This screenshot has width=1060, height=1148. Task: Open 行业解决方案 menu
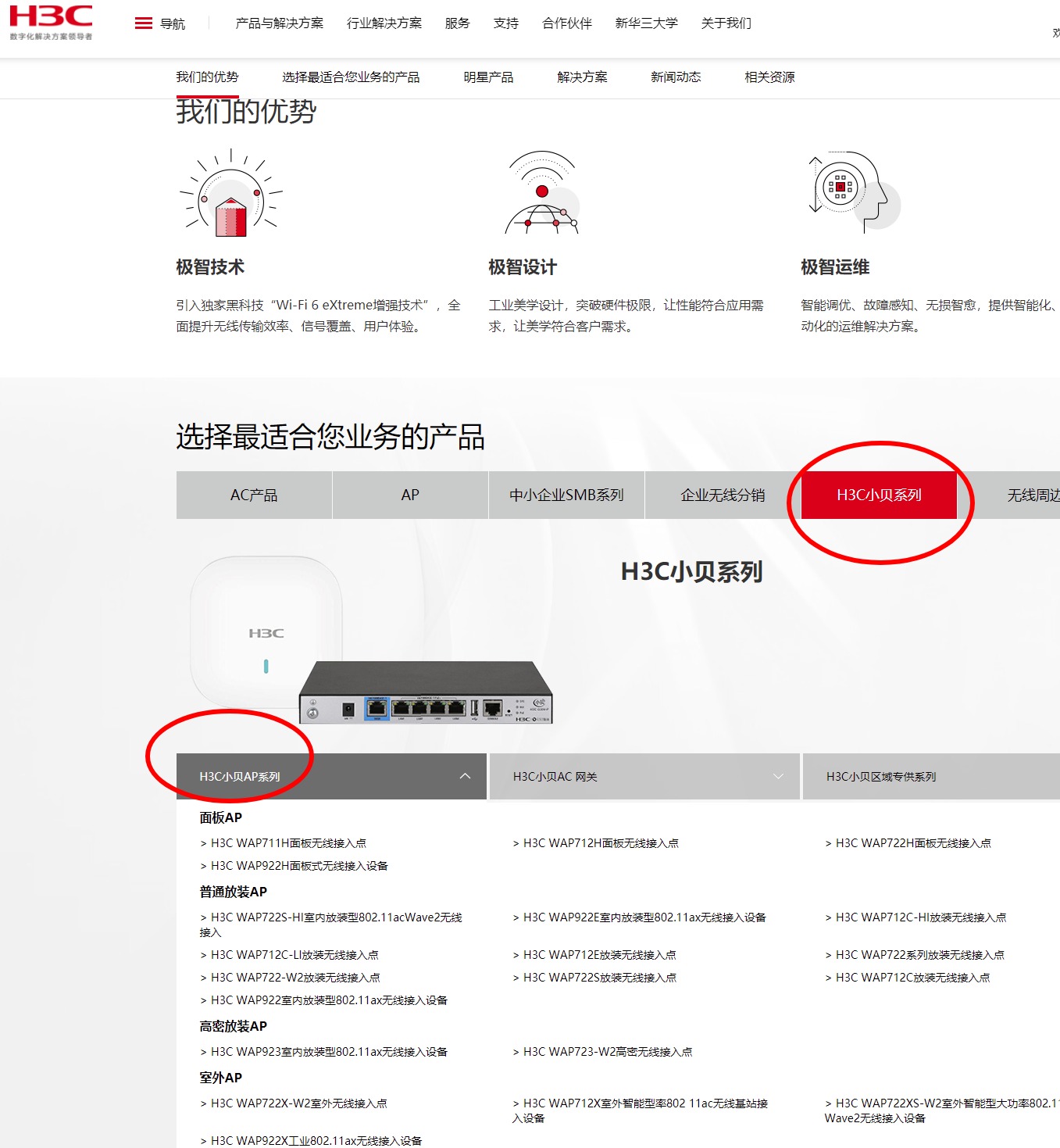click(x=384, y=23)
